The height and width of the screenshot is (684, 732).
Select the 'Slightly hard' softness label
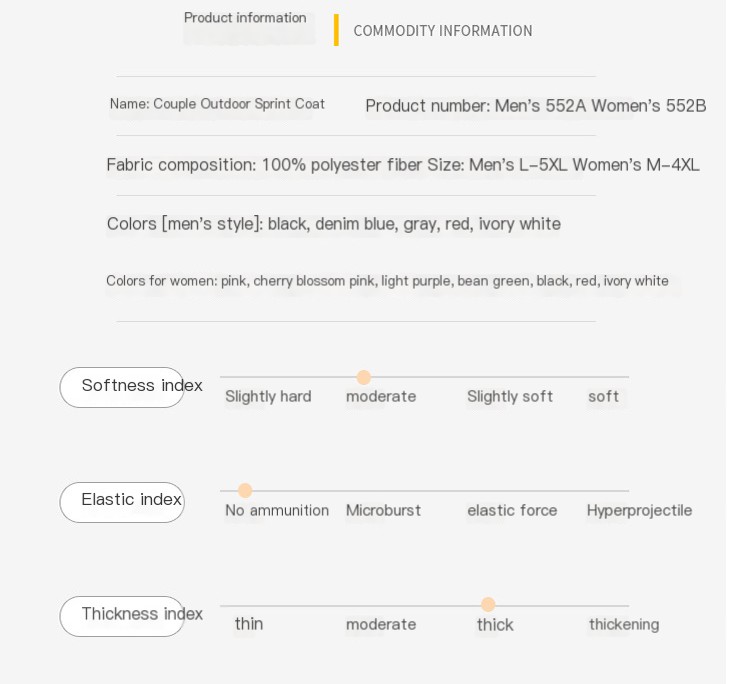(268, 397)
